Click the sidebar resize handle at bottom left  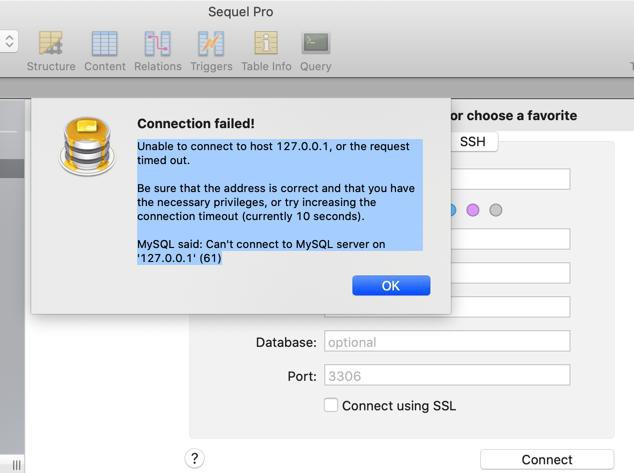pos(17,465)
